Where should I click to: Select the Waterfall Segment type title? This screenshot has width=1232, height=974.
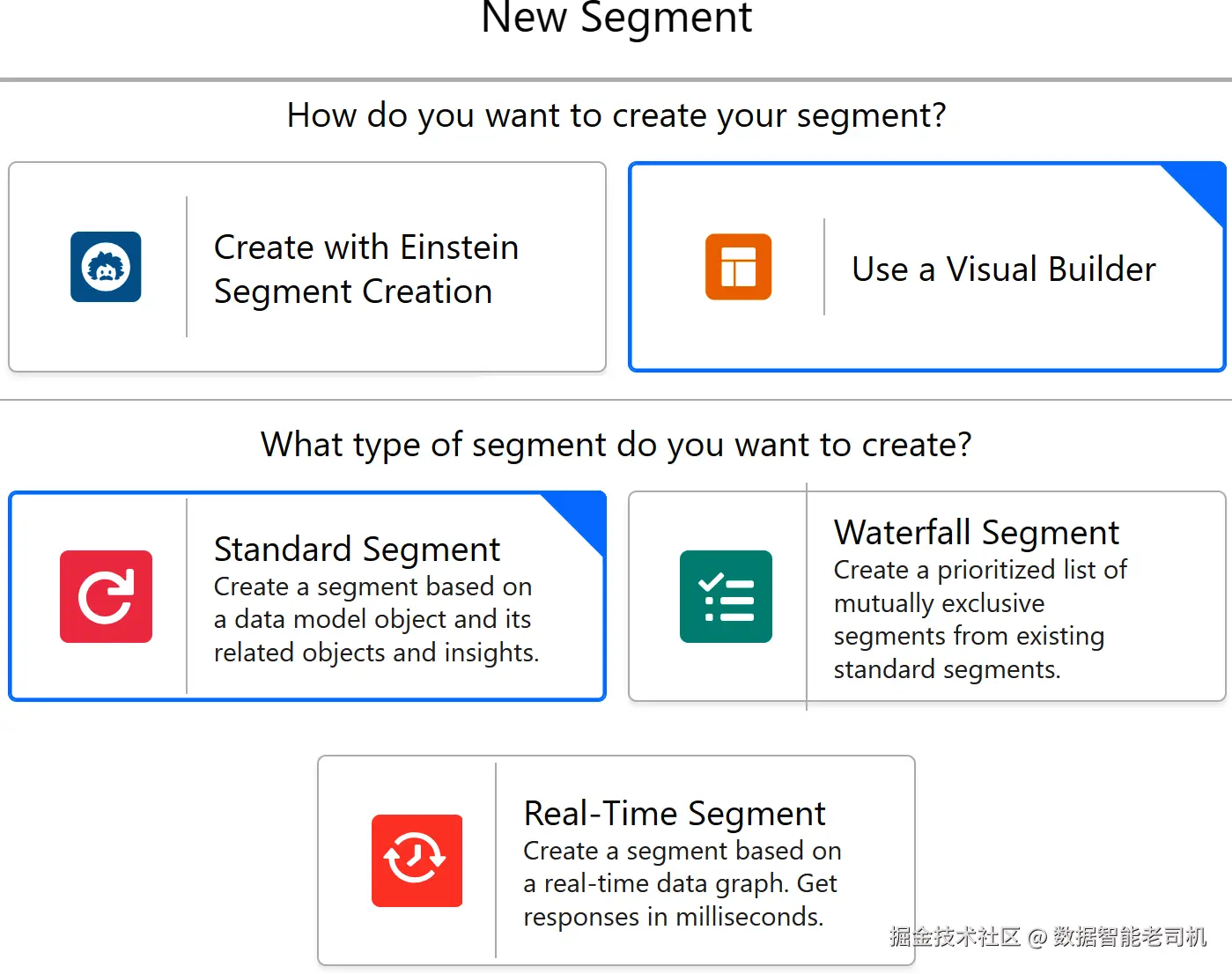click(x=976, y=533)
